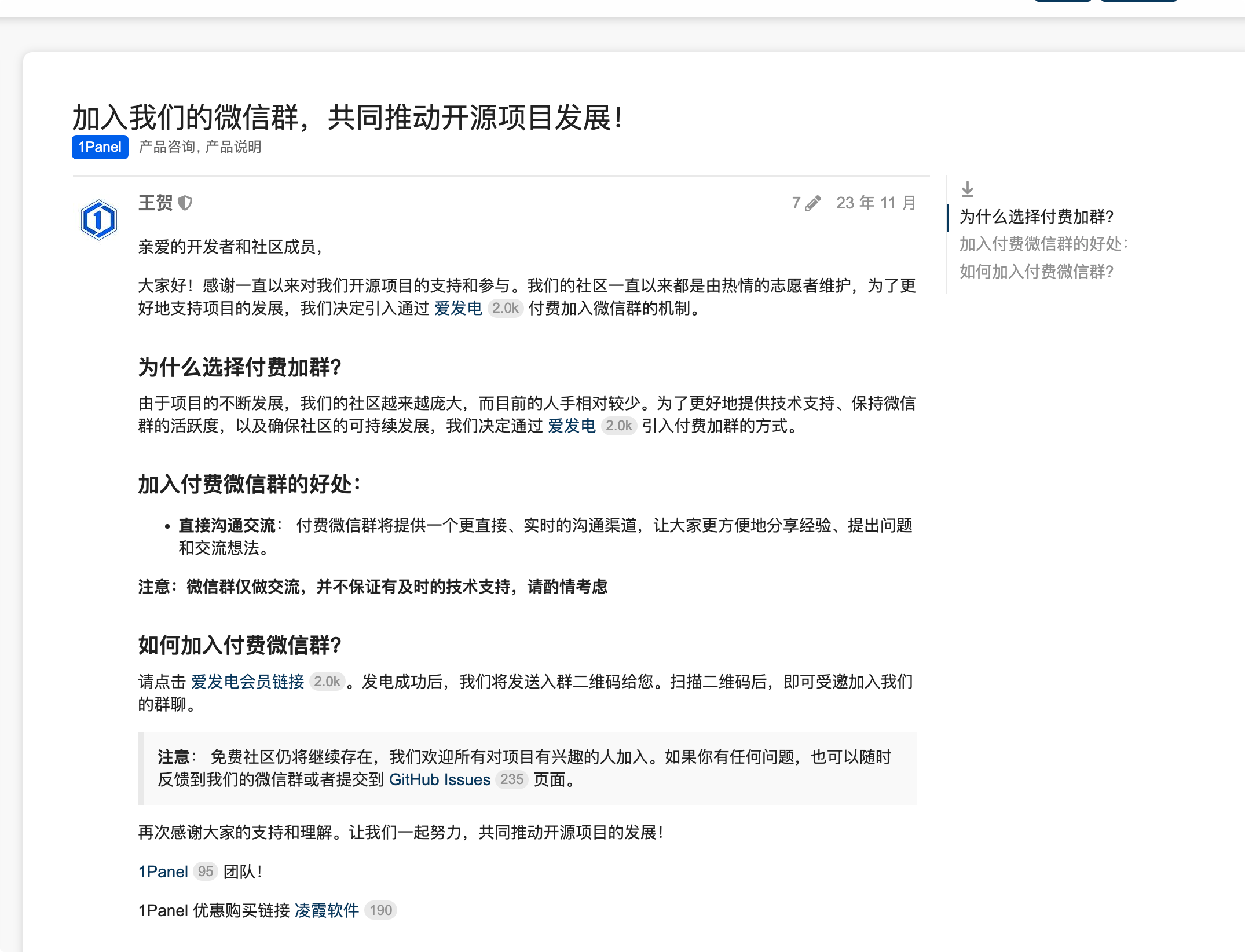Go to 如何加入付费微信群? in sidebar outline
Viewport: 1245px width, 952px height.
[x=1037, y=272]
